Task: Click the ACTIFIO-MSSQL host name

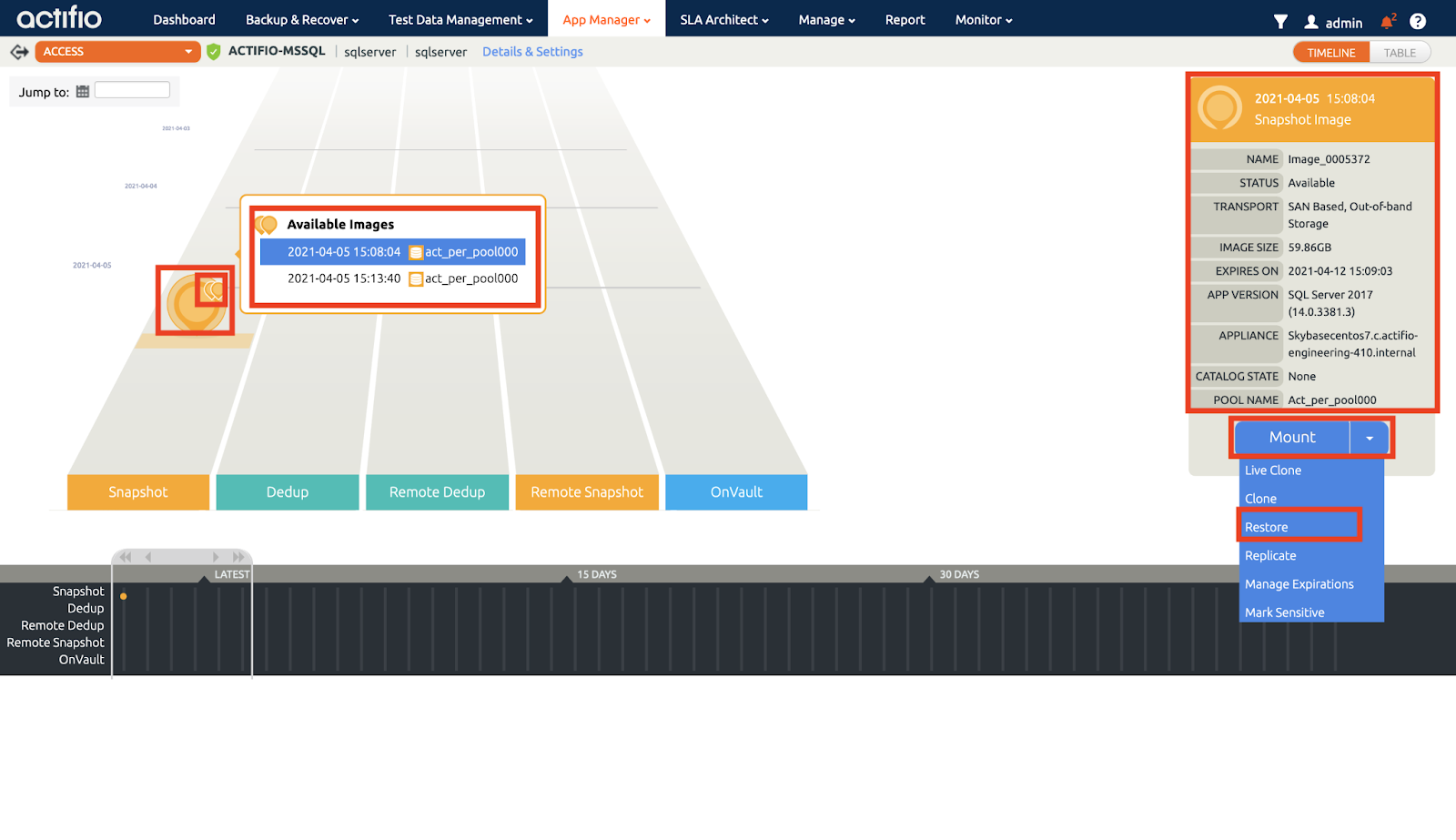Action: 277,51
